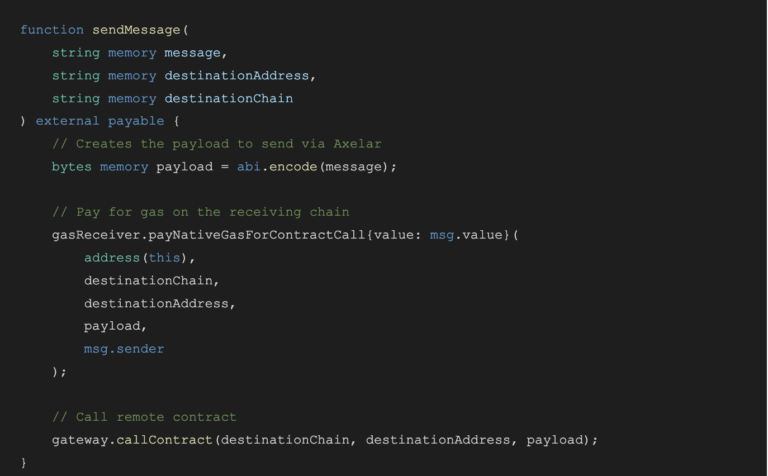This screenshot has height=476, width=768.
Task: Click the "callContract" method name
Action: click(x=164, y=440)
